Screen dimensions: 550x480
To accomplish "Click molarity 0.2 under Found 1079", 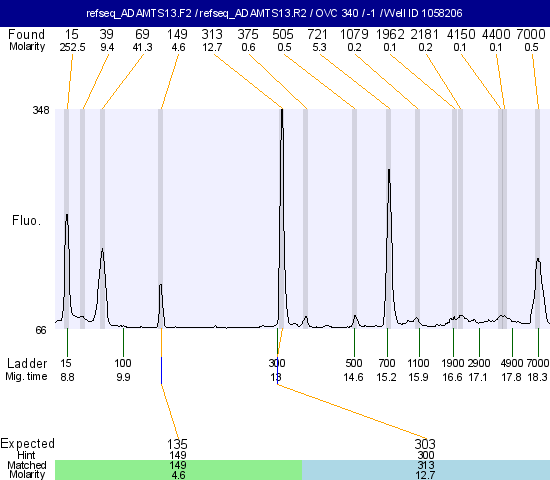I will (x=354, y=47).
